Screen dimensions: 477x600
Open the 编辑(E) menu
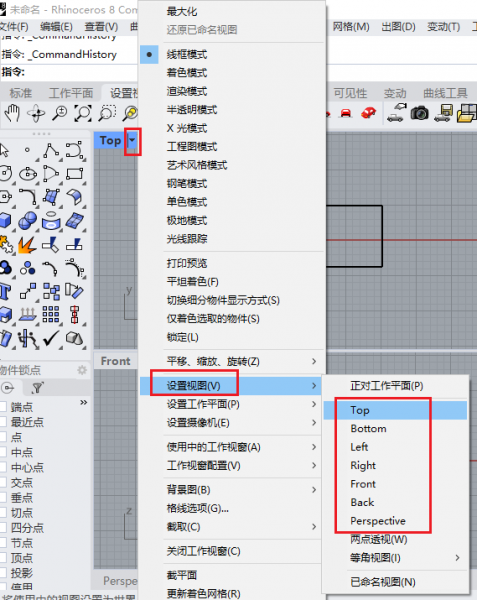click(56, 27)
